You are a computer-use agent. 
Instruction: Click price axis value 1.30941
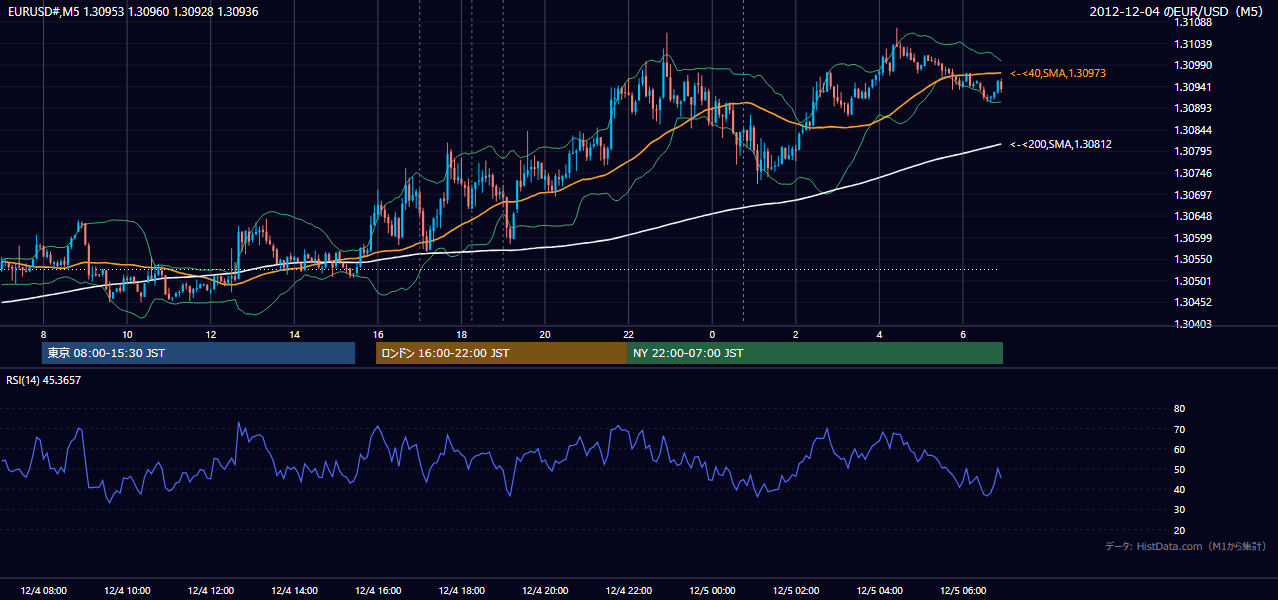[1194, 87]
